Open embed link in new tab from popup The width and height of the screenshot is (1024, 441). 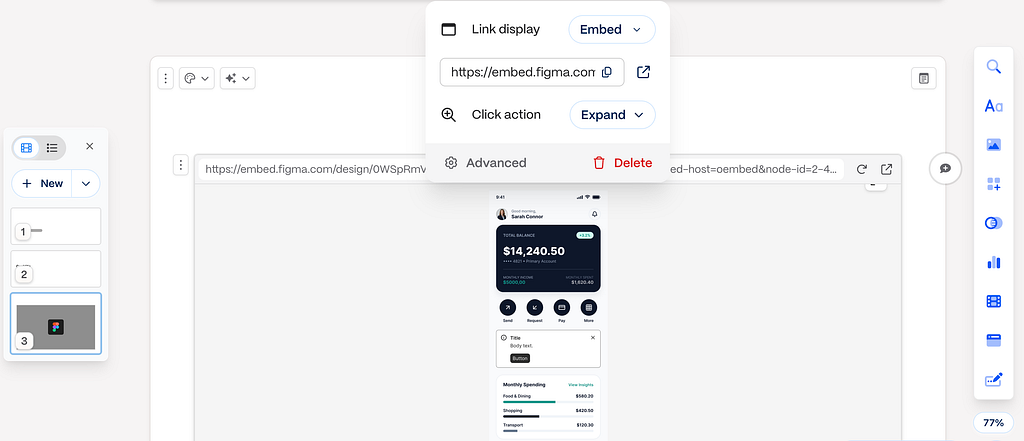[643, 72]
